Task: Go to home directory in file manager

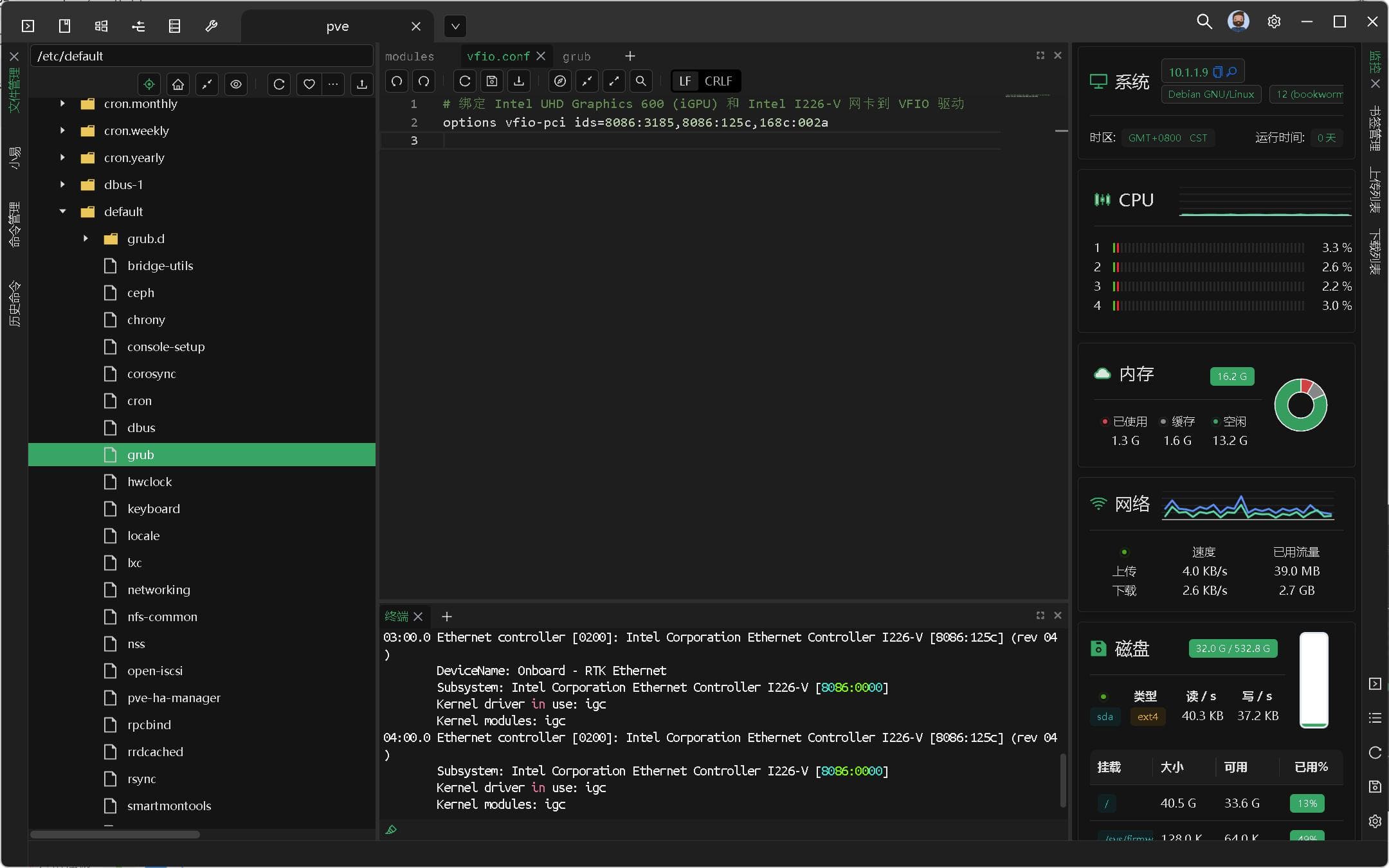Action: pos(178,84)
